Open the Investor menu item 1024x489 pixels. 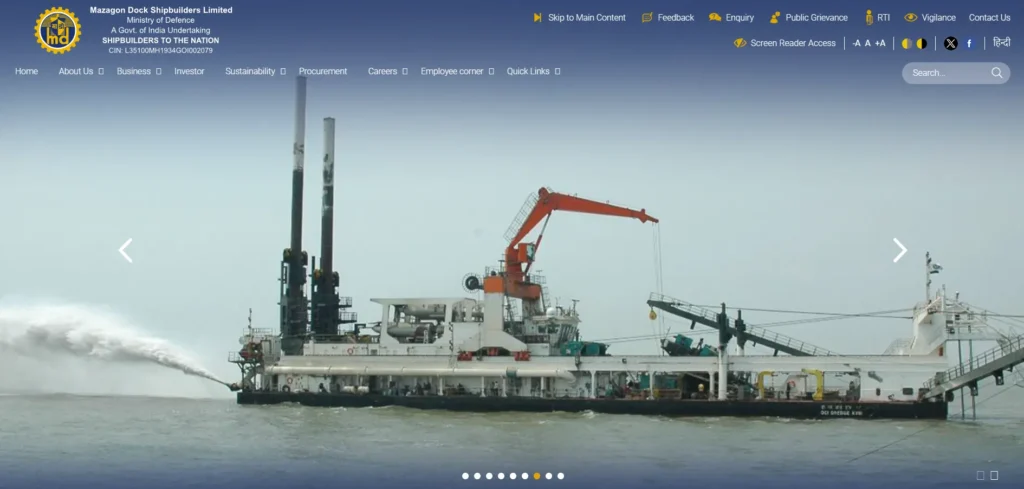[x=189, y=72]
